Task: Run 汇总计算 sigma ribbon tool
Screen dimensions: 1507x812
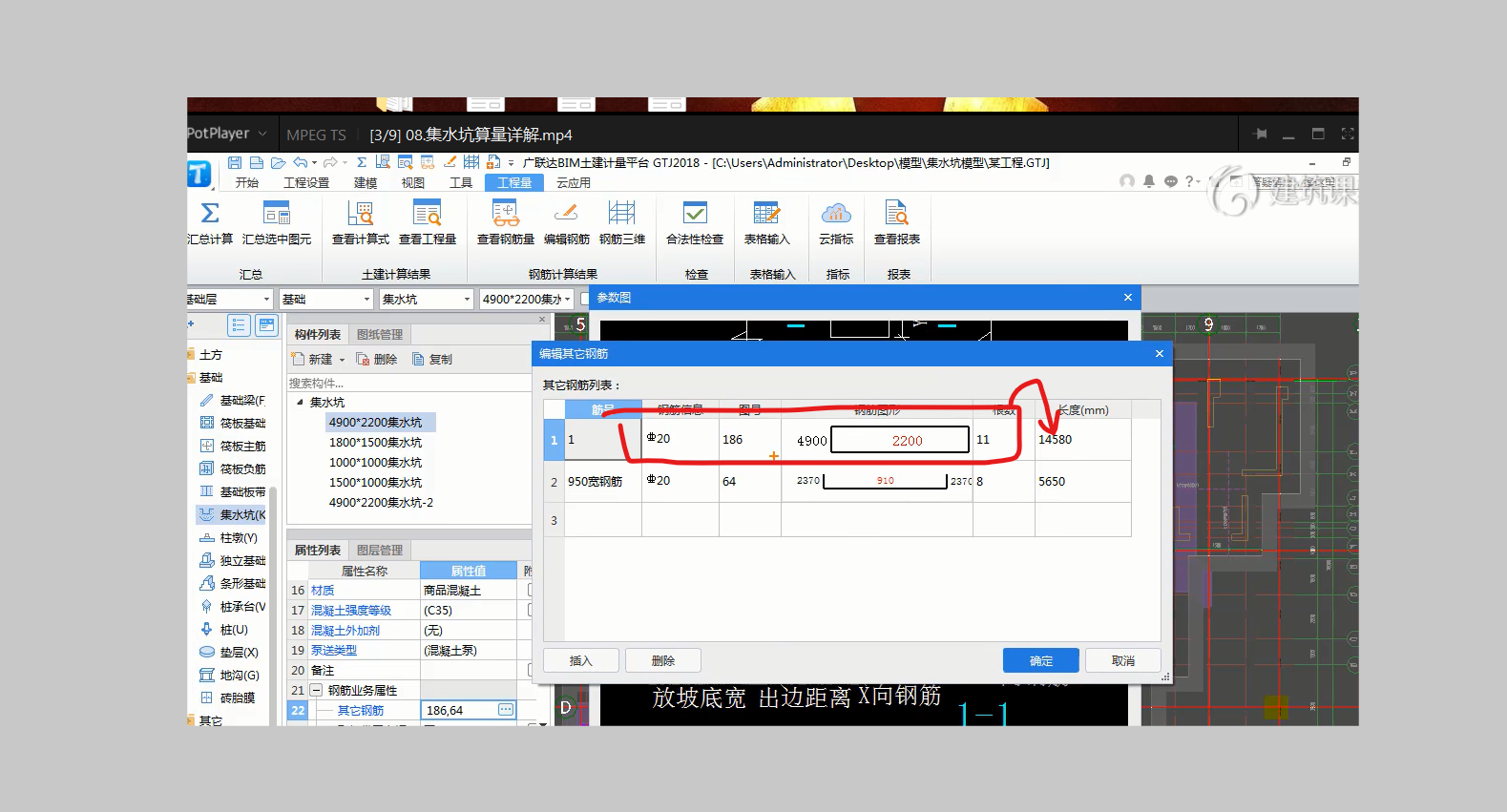Action: click(210, 222)
